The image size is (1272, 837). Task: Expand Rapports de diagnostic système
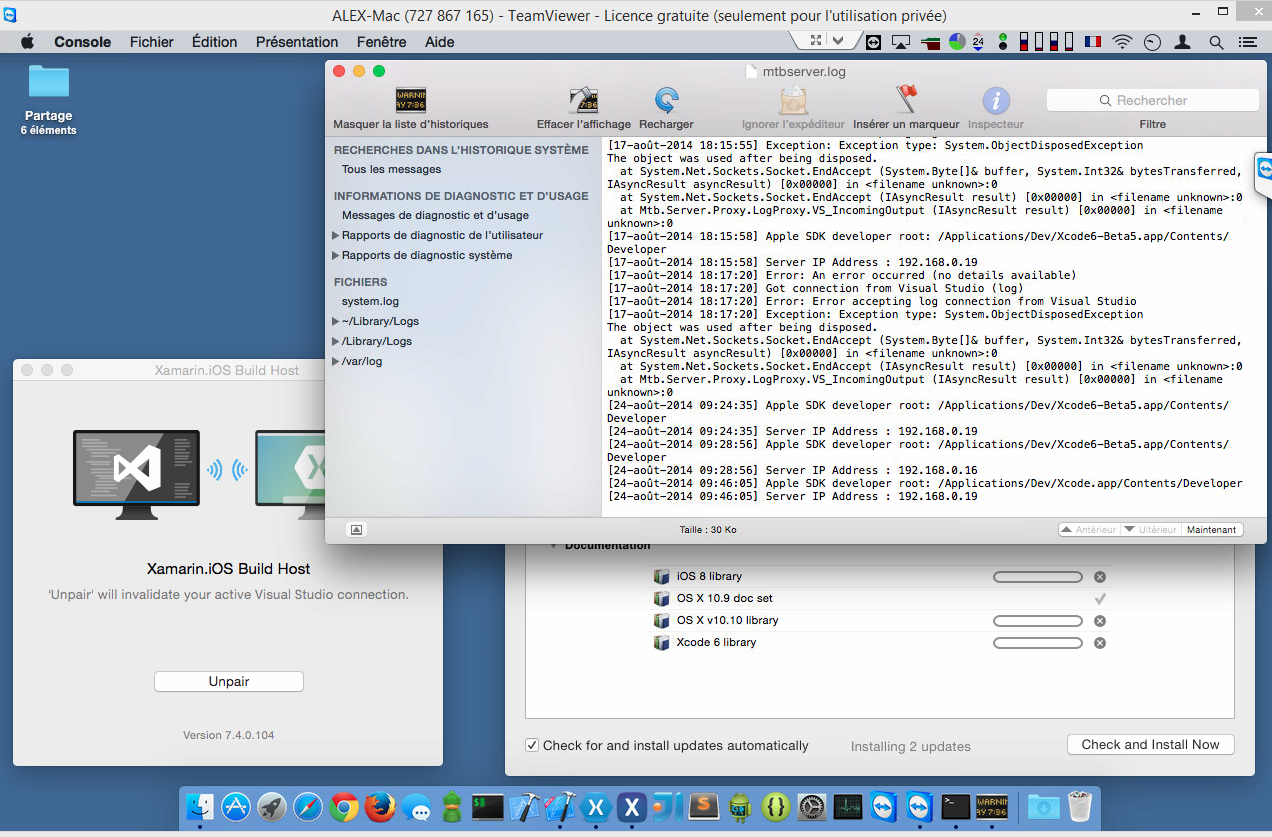tap(336, 256)
